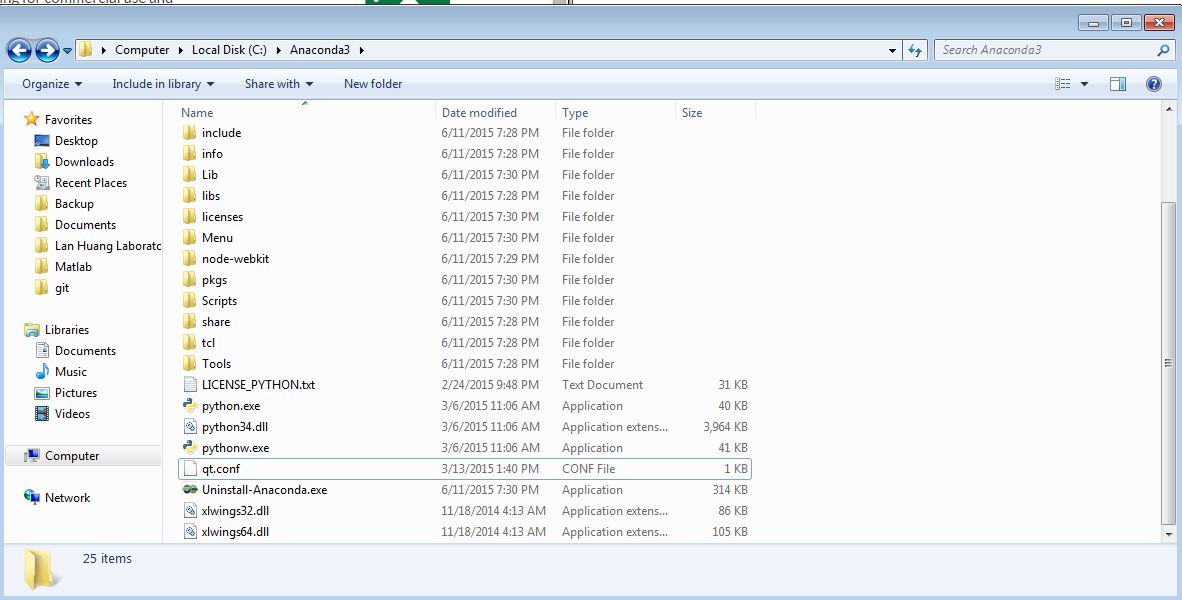Open Recent Places in Favorites
Screen dimensions: 1182x600
[90, 183]
